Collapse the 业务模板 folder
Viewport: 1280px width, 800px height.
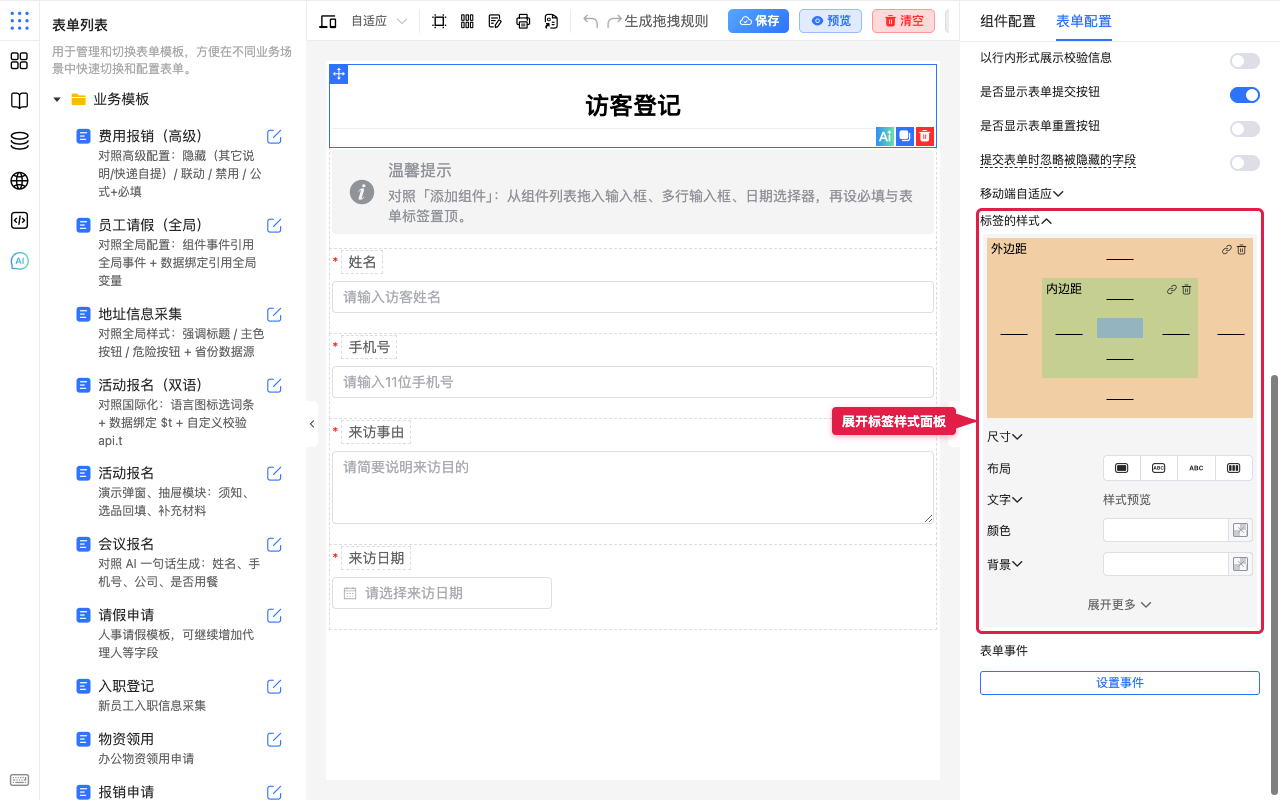57,99
